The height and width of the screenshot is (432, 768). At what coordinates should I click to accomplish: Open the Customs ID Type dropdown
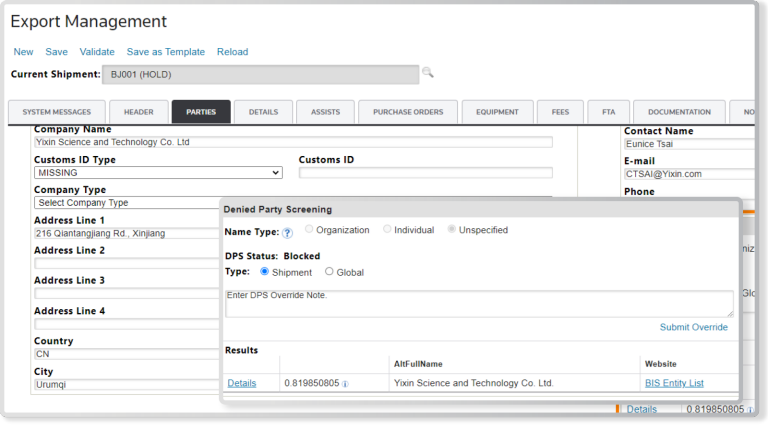(158, 173)
